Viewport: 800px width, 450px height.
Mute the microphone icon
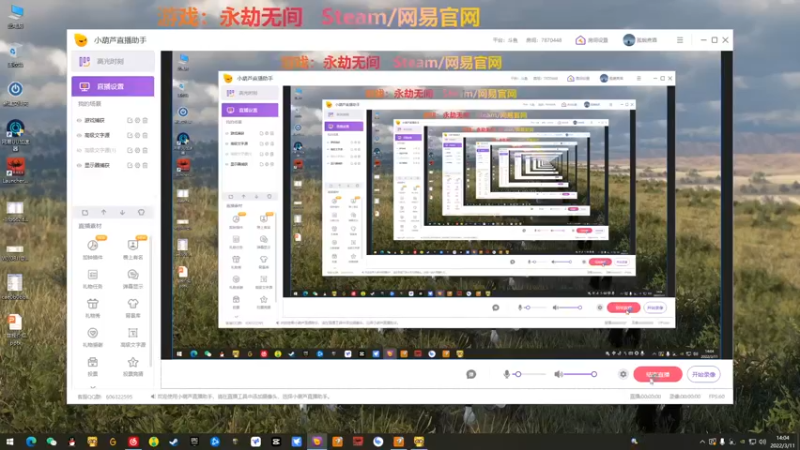coord(507,374)
